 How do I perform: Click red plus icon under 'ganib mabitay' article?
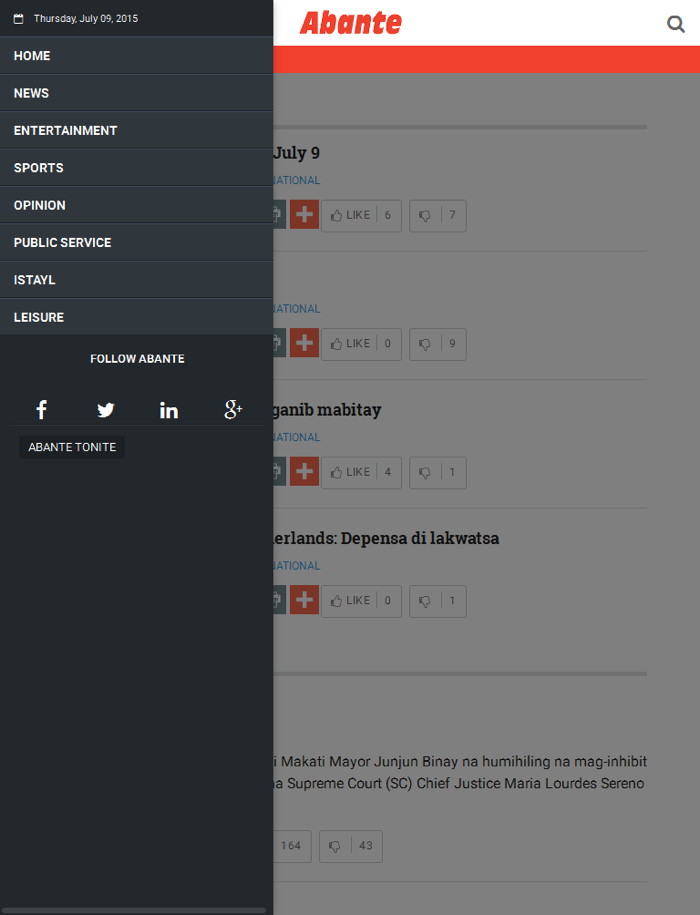(304, 472)
